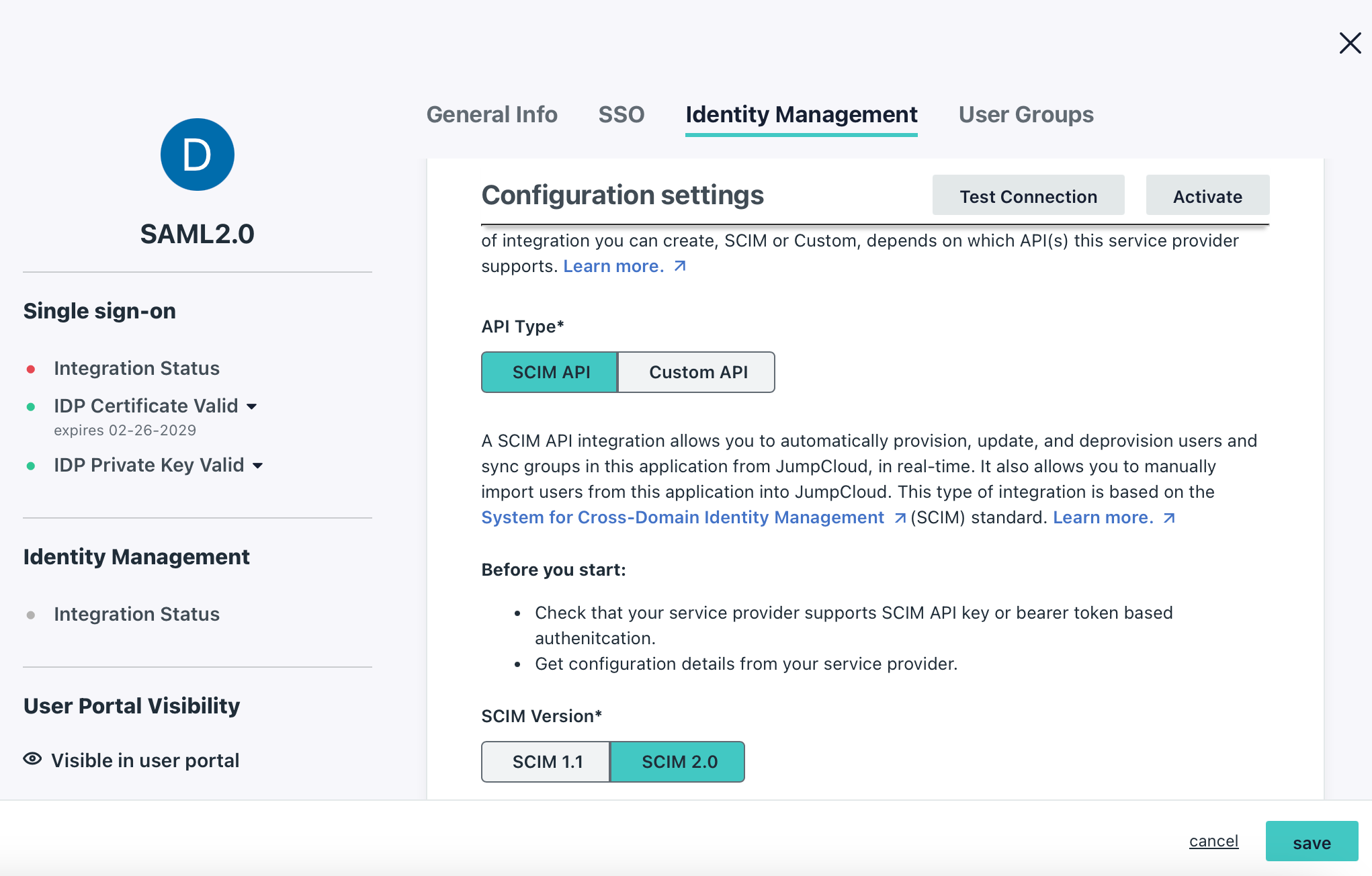Click the blue D application avatar icon
This screenshot has height=876, width=1372.
click(x=197, y=154)
